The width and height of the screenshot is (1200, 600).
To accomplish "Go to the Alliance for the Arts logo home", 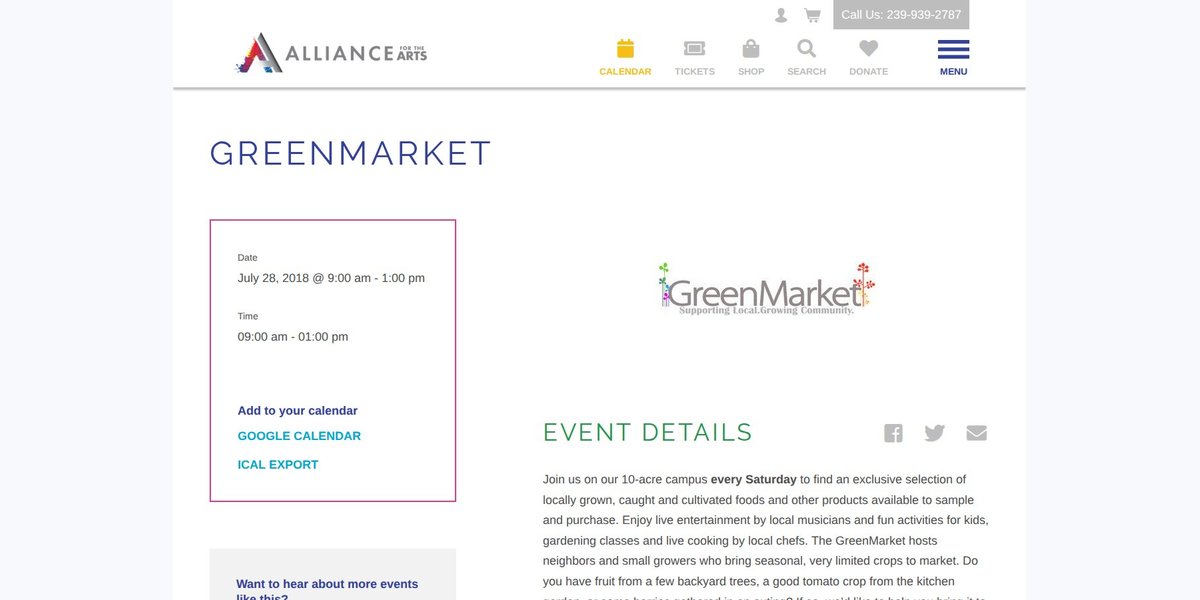I will [x=331, y=53].
